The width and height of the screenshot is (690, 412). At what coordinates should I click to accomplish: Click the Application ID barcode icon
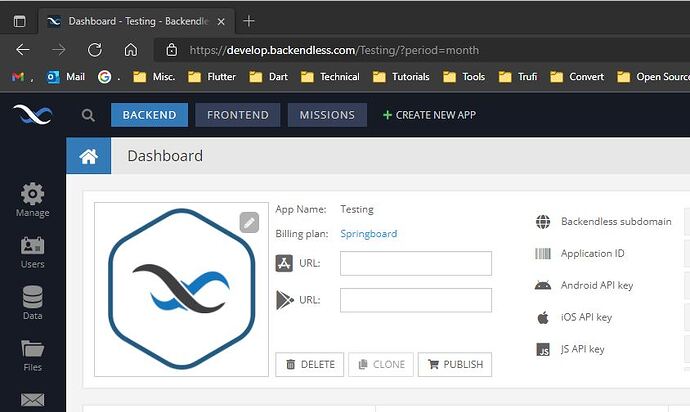coord(543,254)
